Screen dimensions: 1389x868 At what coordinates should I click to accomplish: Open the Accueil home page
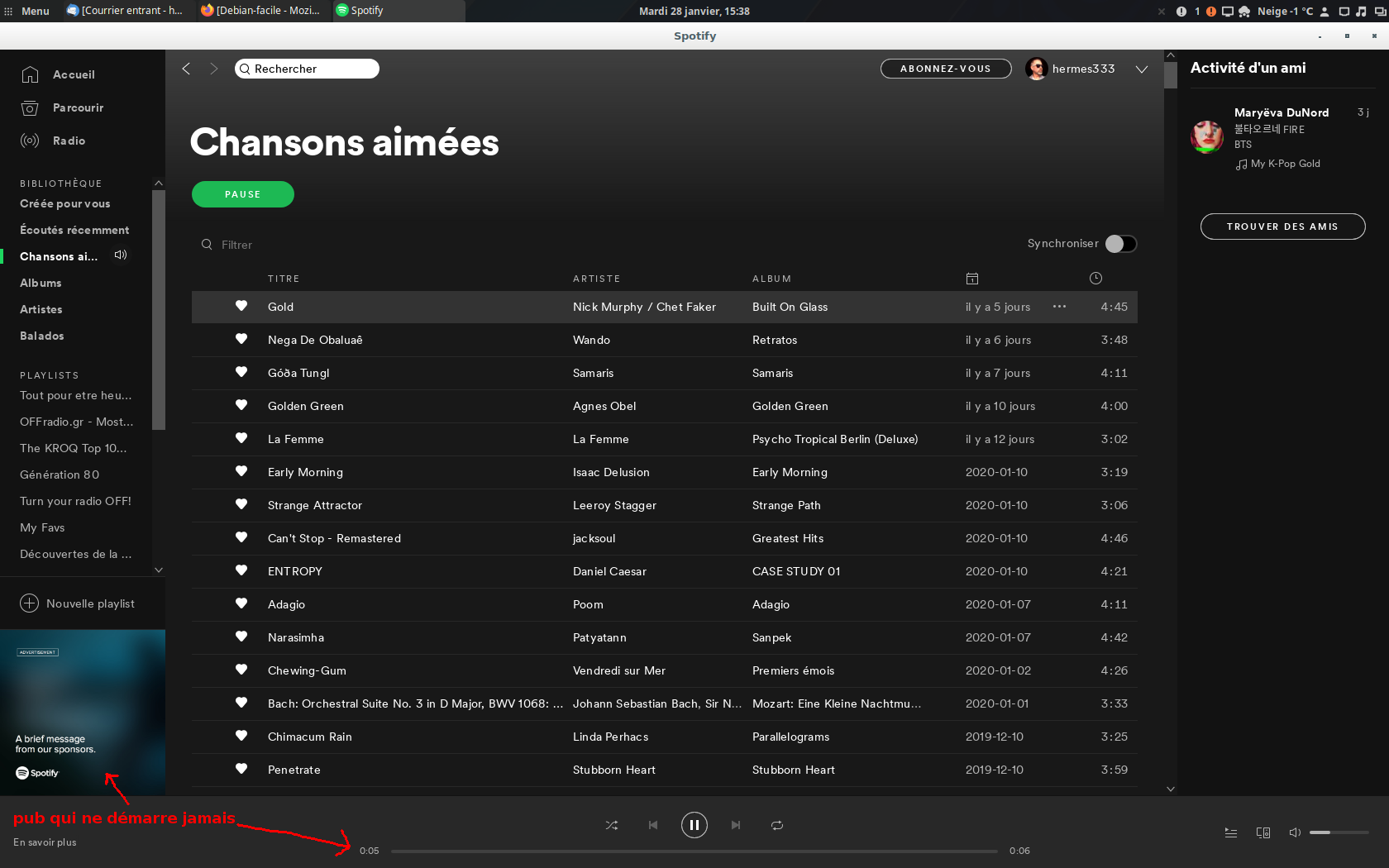point(58,74)
